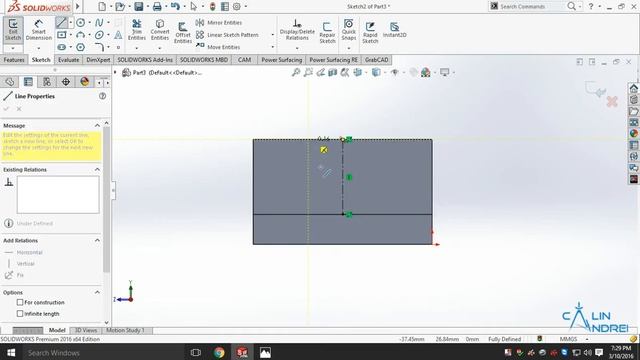Viewport: 640px width, 360px height.
Task: Click the Repair Sketch tool
Action: [327, 33]
